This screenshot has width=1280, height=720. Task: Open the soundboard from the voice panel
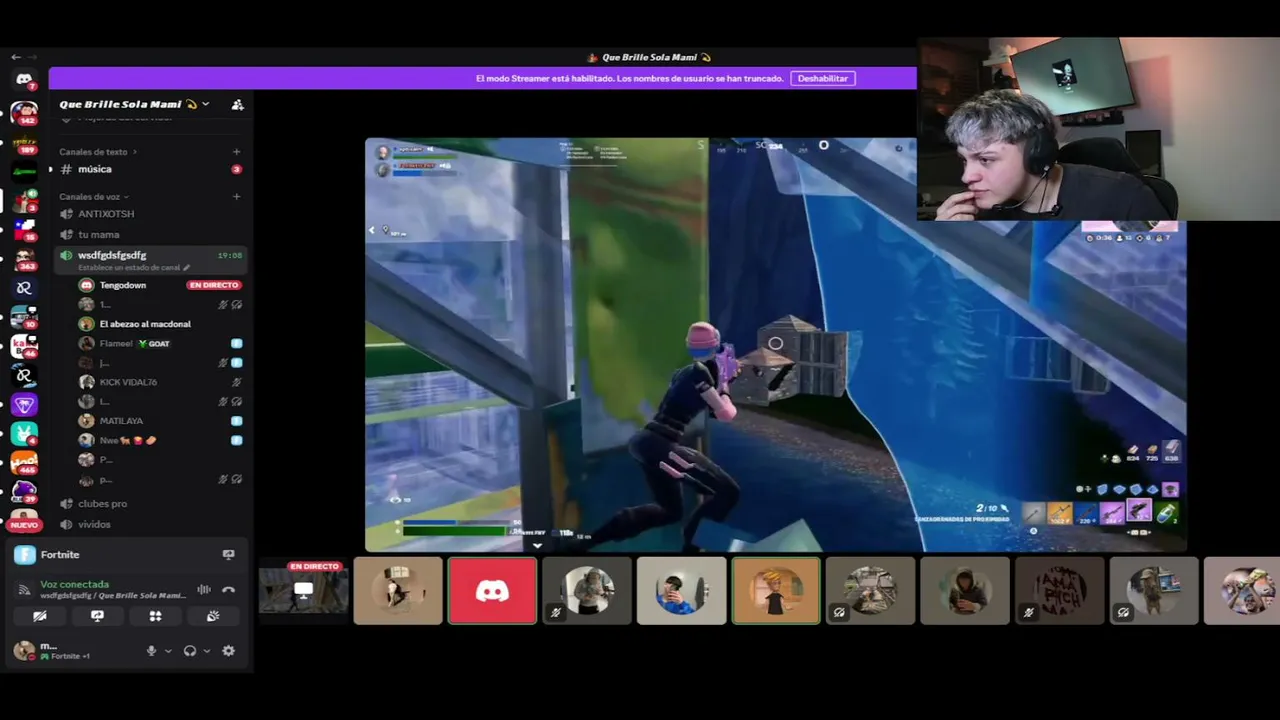coord(213,616)
